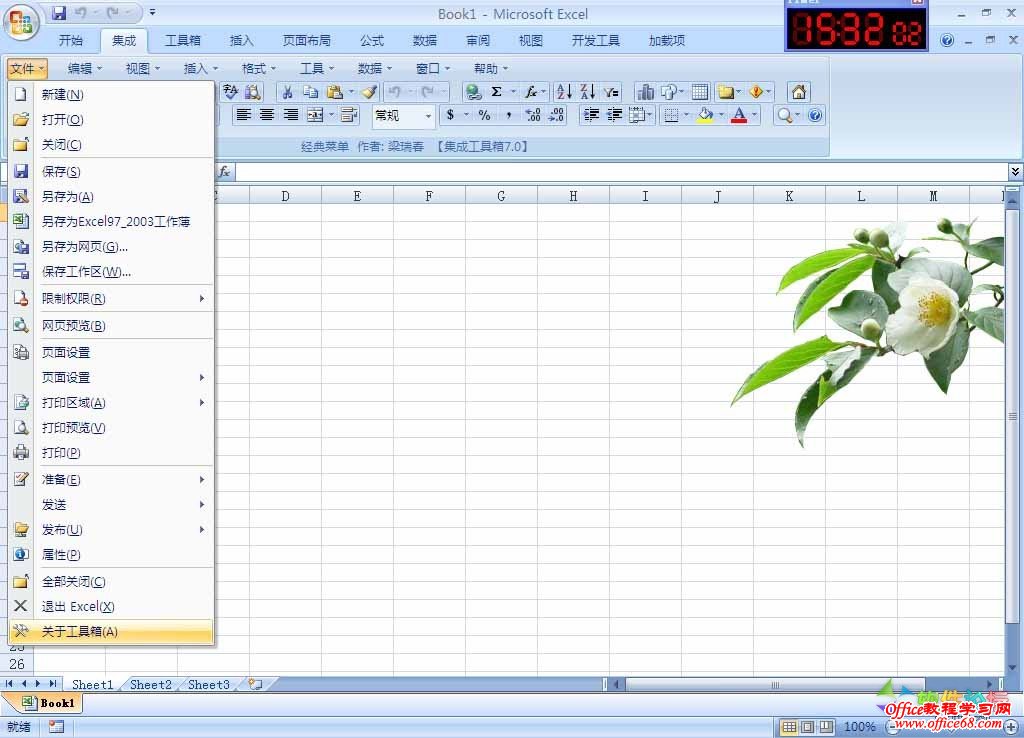Viewport: 1024px width, 738px height.
Task: Open the 常规 number format dropdown
Action: click(430, 114)
